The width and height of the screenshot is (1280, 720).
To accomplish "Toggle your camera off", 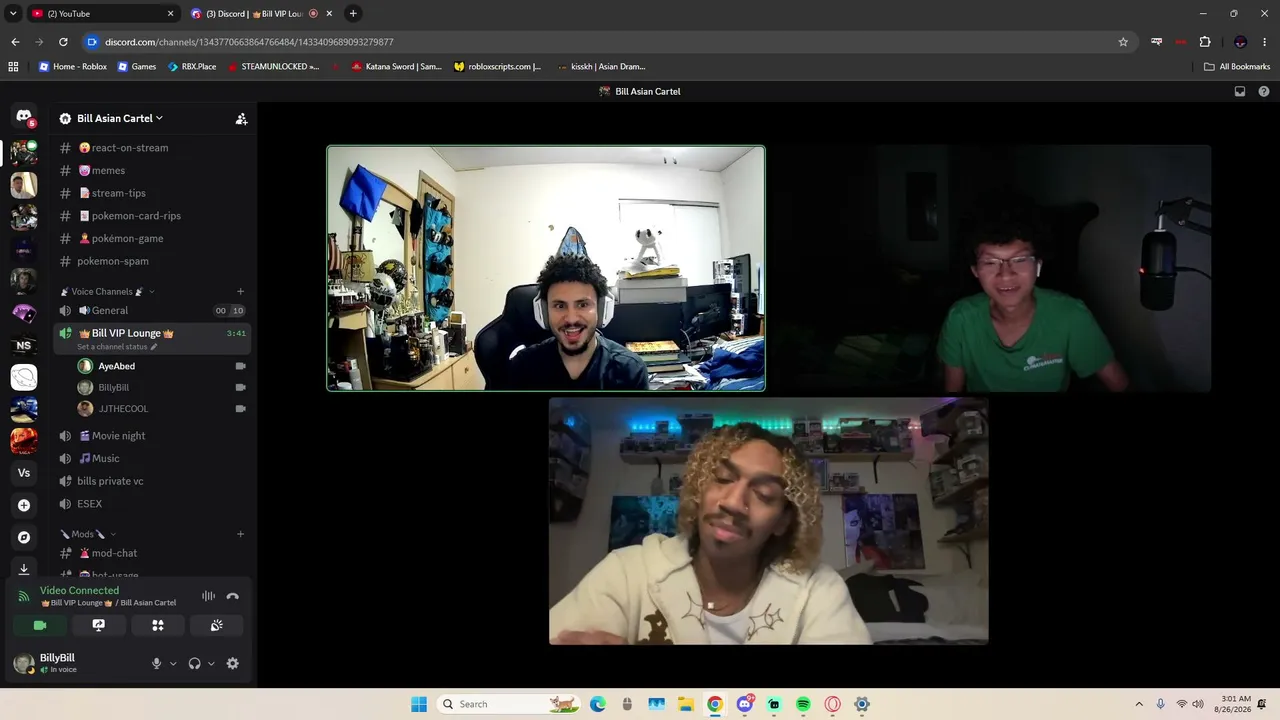I will point(40,625).
